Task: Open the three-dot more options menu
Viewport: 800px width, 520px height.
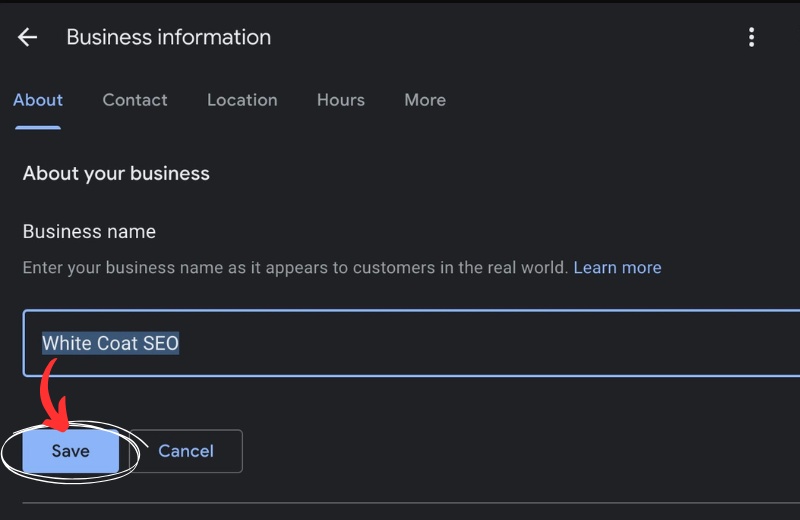Action: [751, 37]
